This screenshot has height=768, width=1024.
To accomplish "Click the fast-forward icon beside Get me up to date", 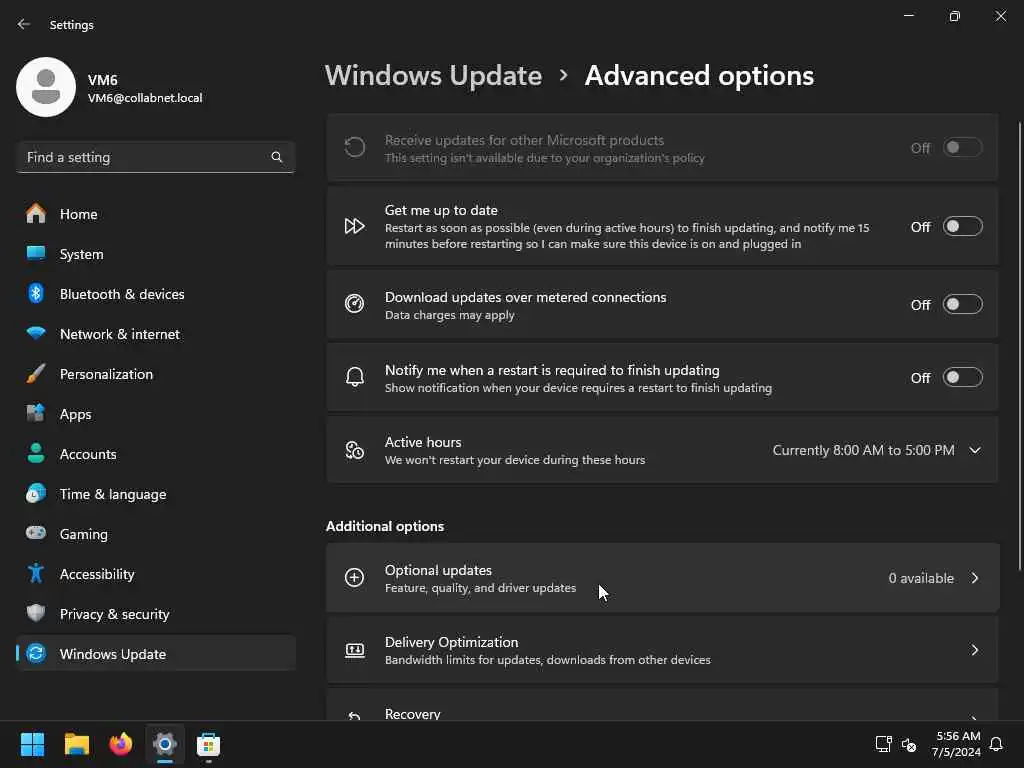I will click(x=355, y=226).
